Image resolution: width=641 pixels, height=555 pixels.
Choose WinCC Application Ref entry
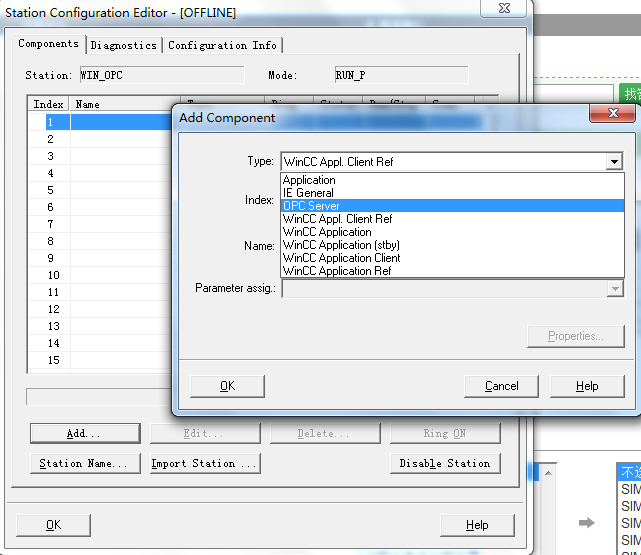tap(452, 271)
